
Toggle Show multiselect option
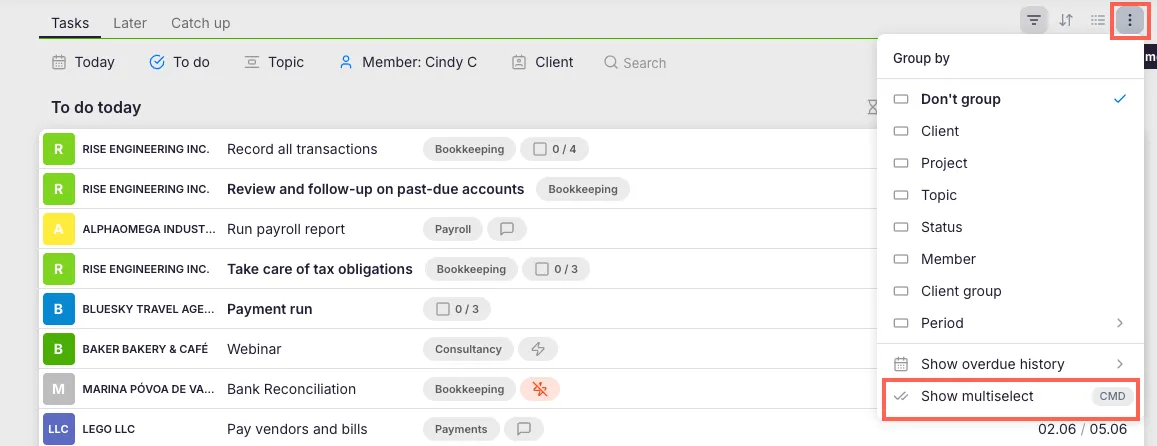pyautogui.click(x=976, y=396)
